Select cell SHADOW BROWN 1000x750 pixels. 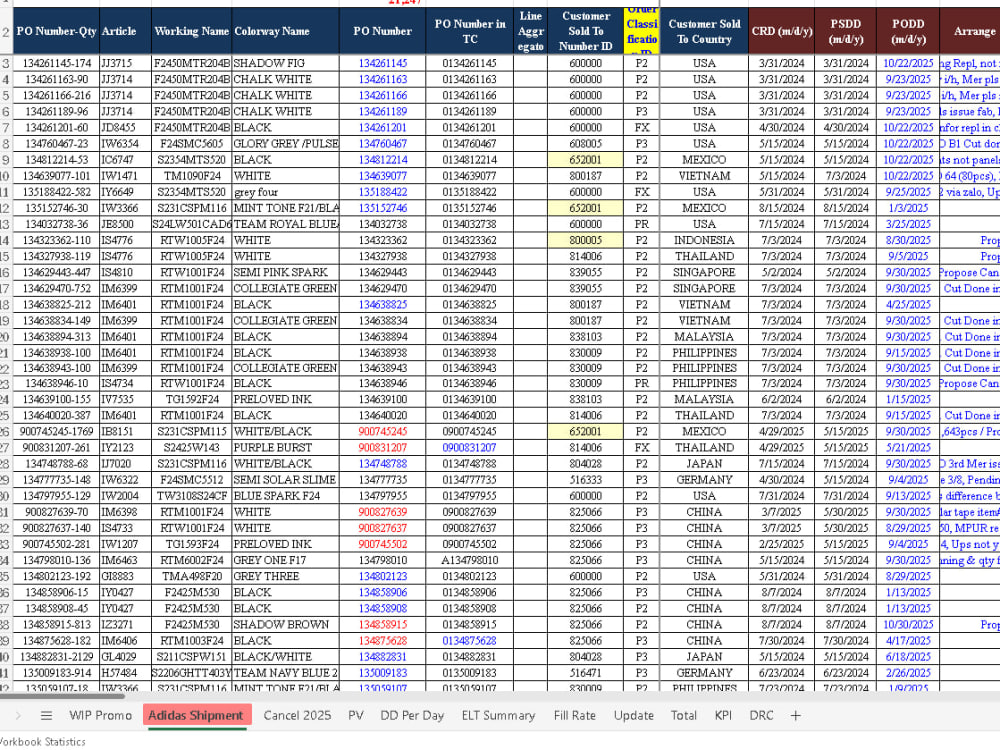[x=286, y=624]
